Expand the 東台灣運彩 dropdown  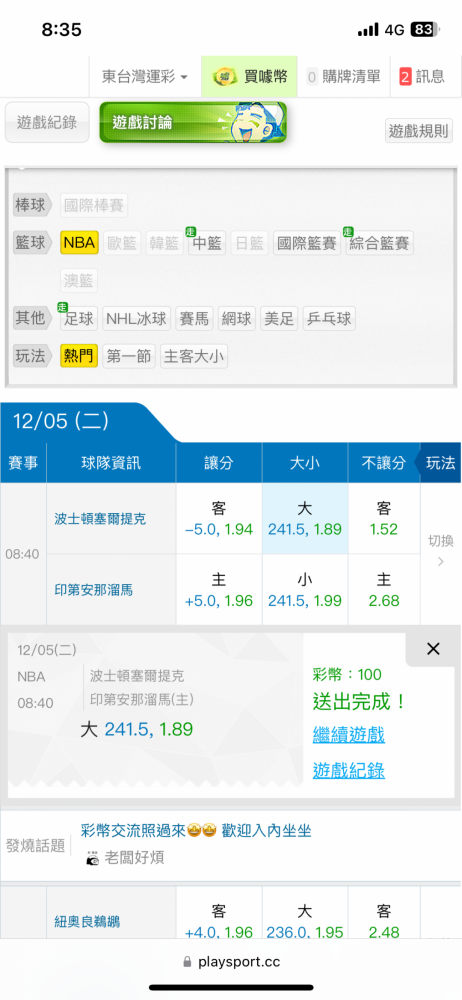click(145, 77)
